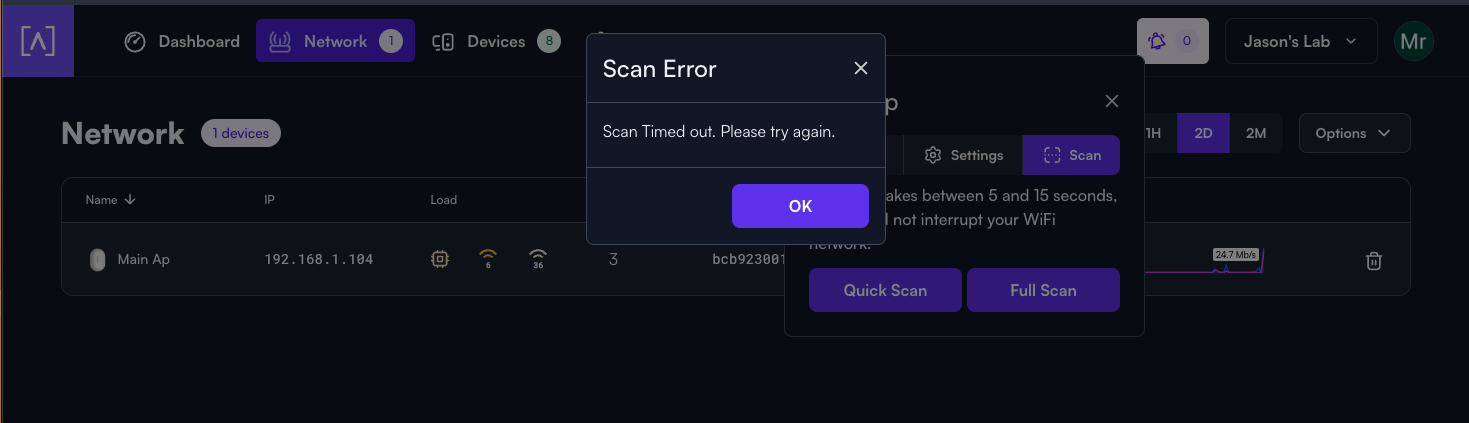Click the Mr user avatar
1469x423 pixels.
click(1413, 42)
